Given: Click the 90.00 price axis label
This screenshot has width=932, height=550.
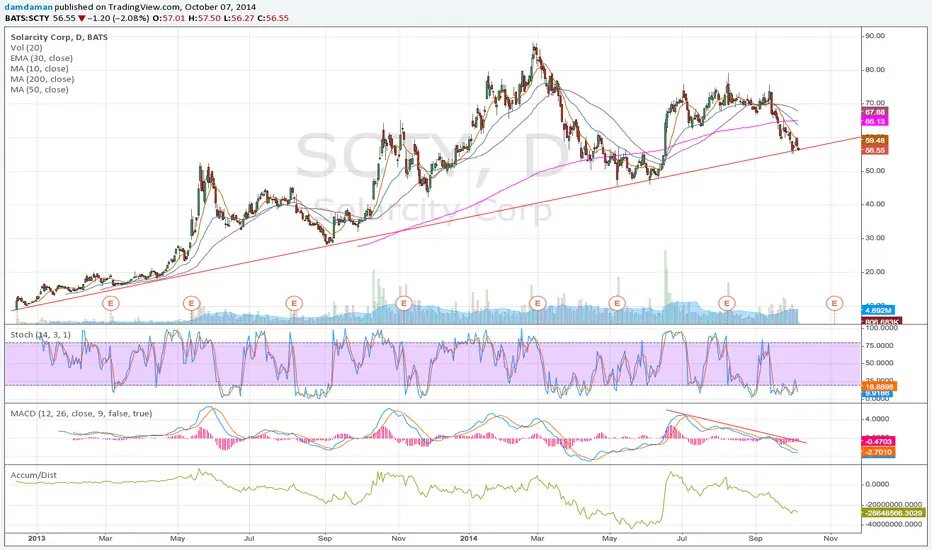Looking at the screenshot, I should tap(876, 36).
